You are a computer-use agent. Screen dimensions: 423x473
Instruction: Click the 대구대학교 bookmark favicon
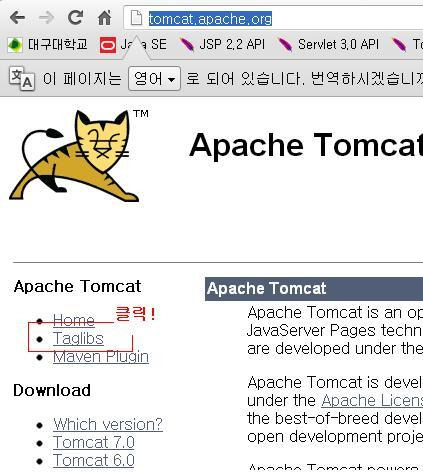(15, 45)
